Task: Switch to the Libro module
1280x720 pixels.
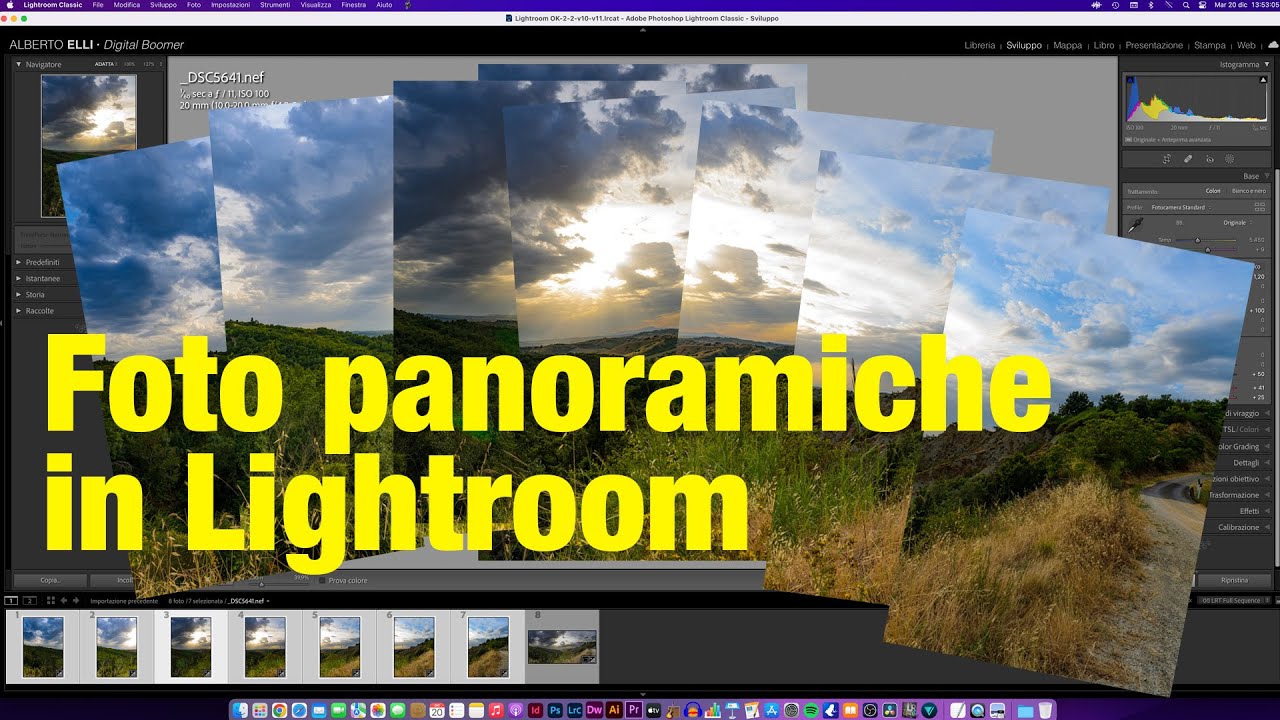Action: (1104, 45)
